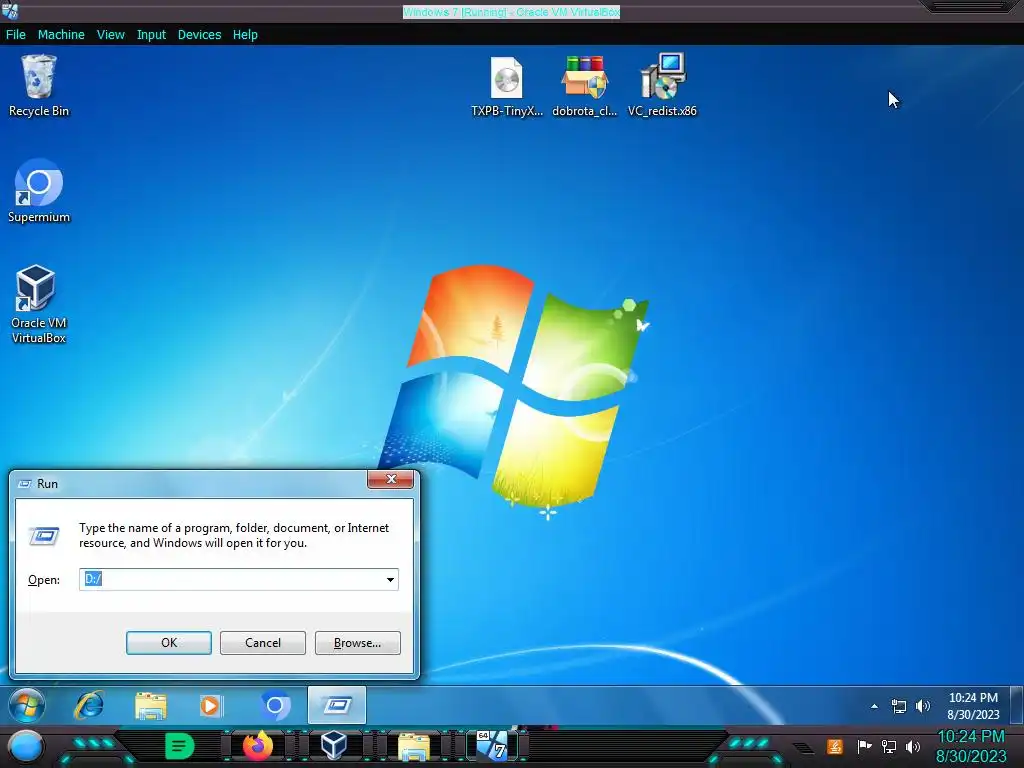Viewport: 1024px width, 768px height.
Task: Click Browse... in the Run dialog
Action: coord(357,643)
